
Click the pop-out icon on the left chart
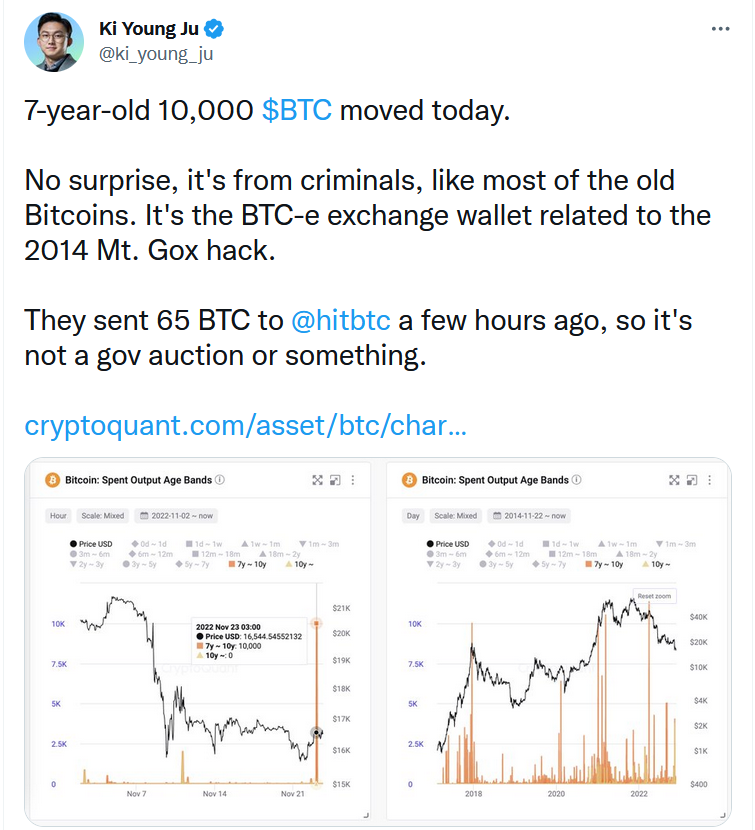(x=336, y=480)
